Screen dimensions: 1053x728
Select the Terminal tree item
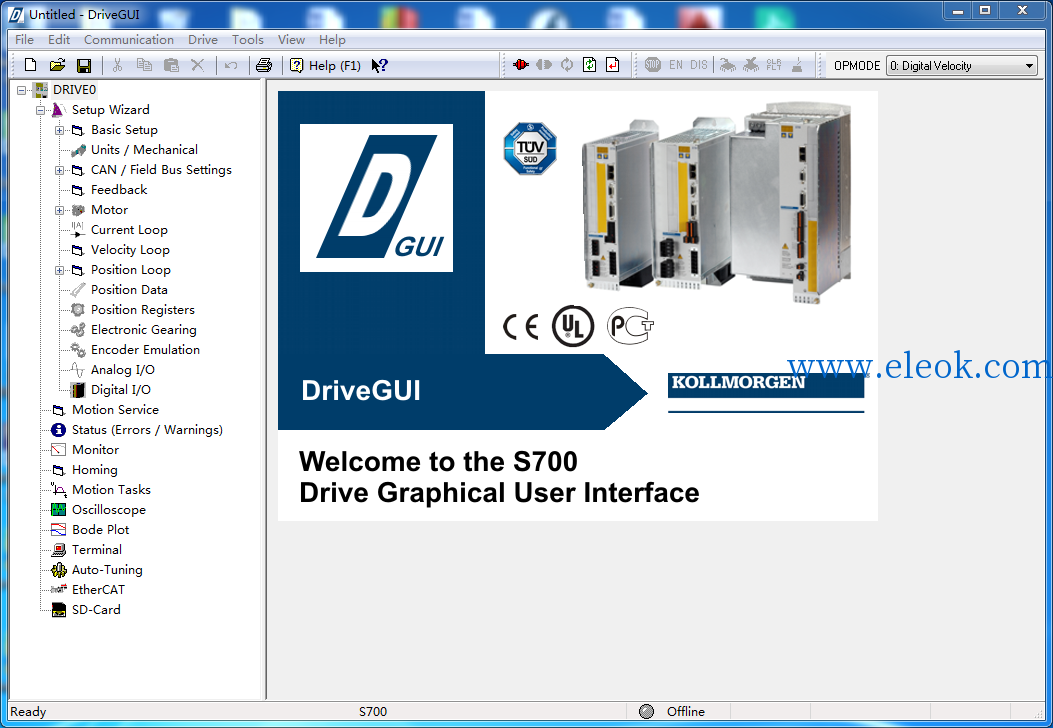point(97,550)
